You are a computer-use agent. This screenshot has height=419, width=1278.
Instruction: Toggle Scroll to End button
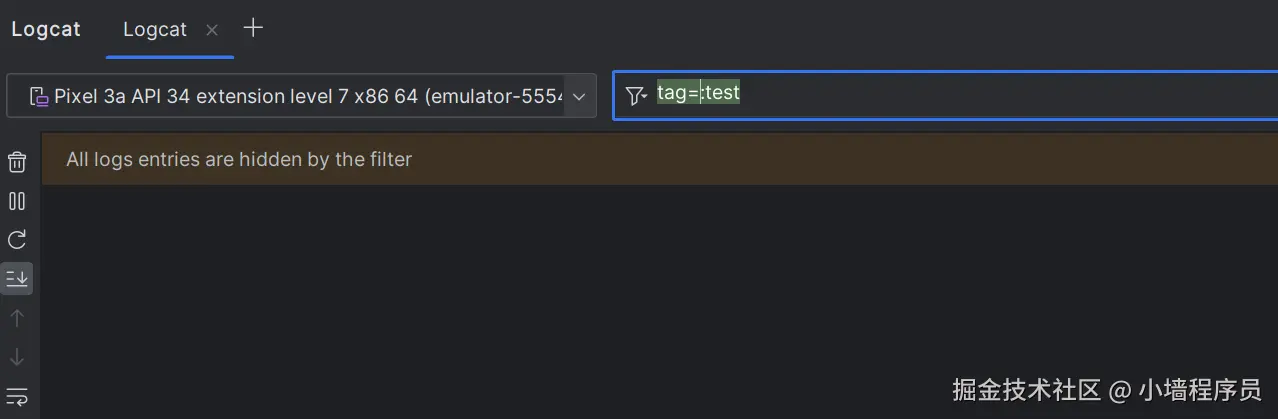(17, 279)
